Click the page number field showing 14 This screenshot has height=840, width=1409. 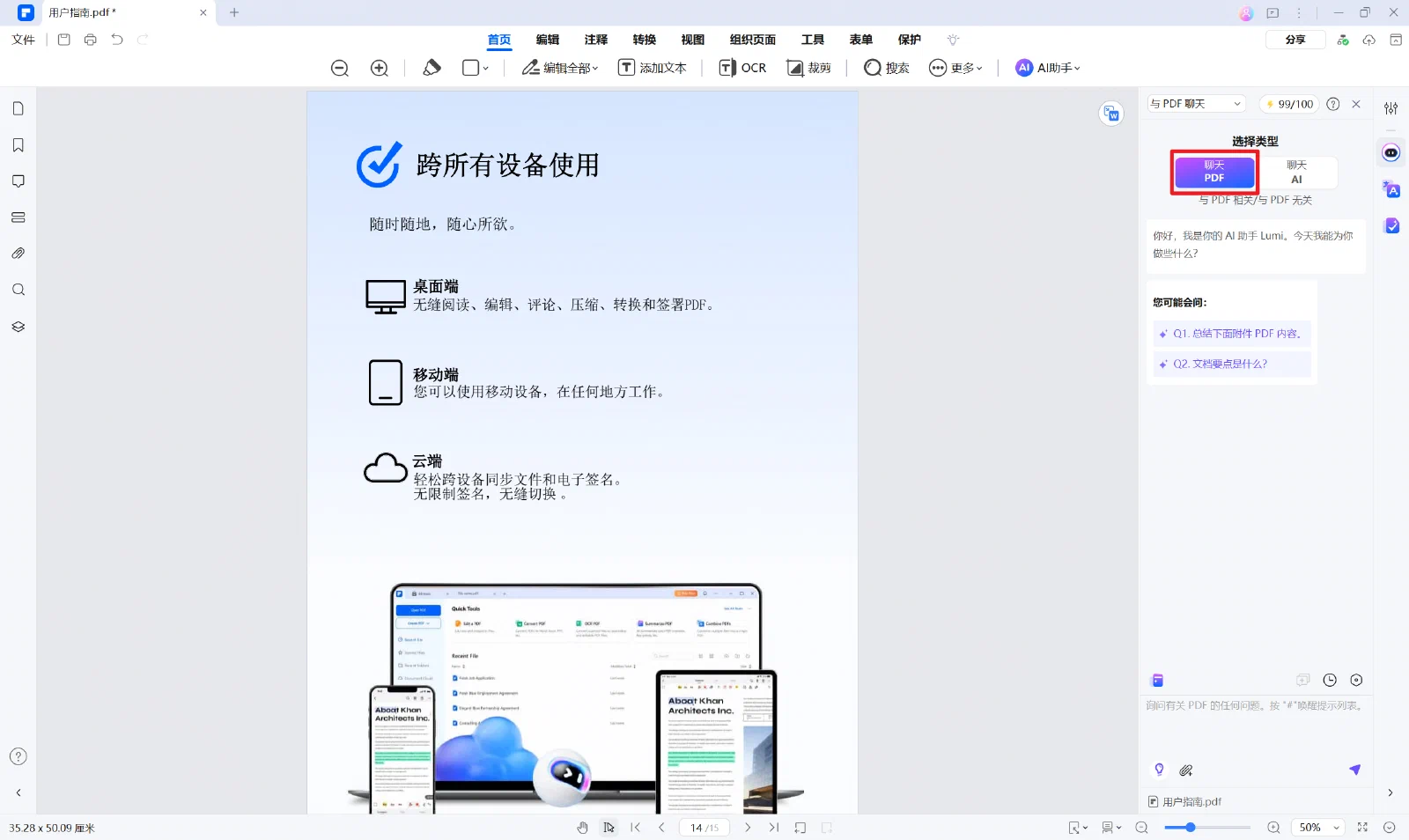[x=704, y=828]
